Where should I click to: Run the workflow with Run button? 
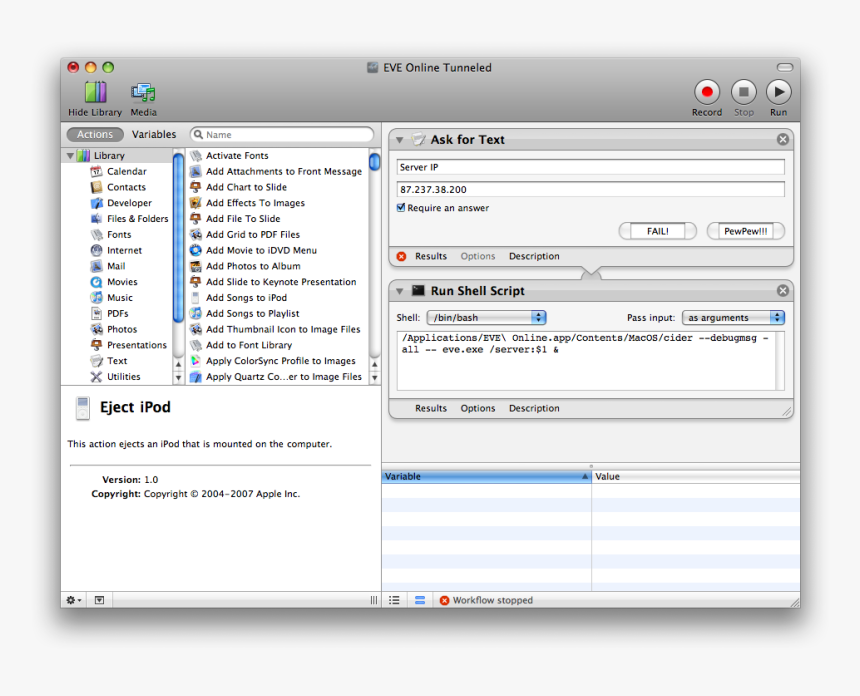778,92
